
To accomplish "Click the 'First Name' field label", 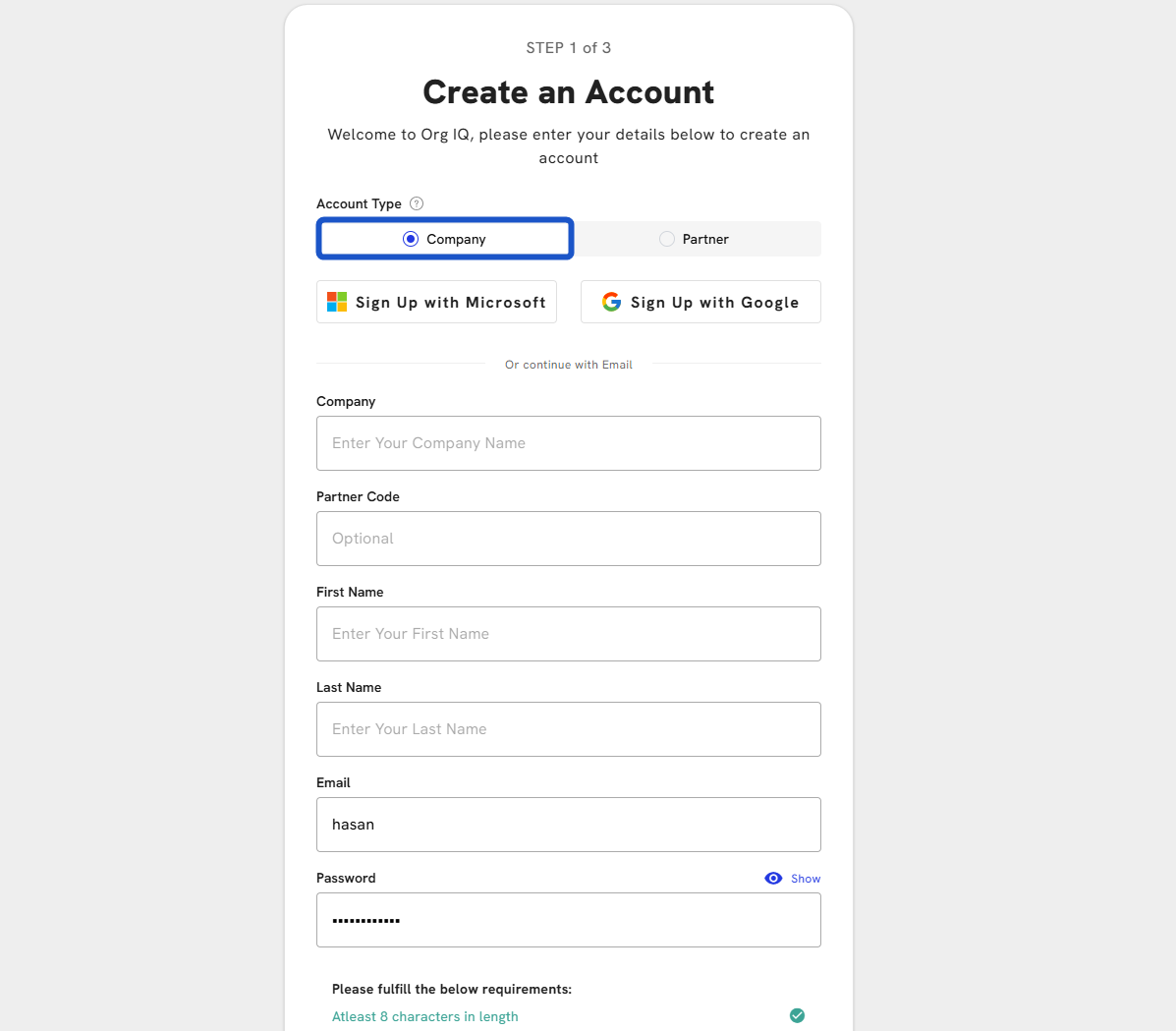I will [350, 592].
